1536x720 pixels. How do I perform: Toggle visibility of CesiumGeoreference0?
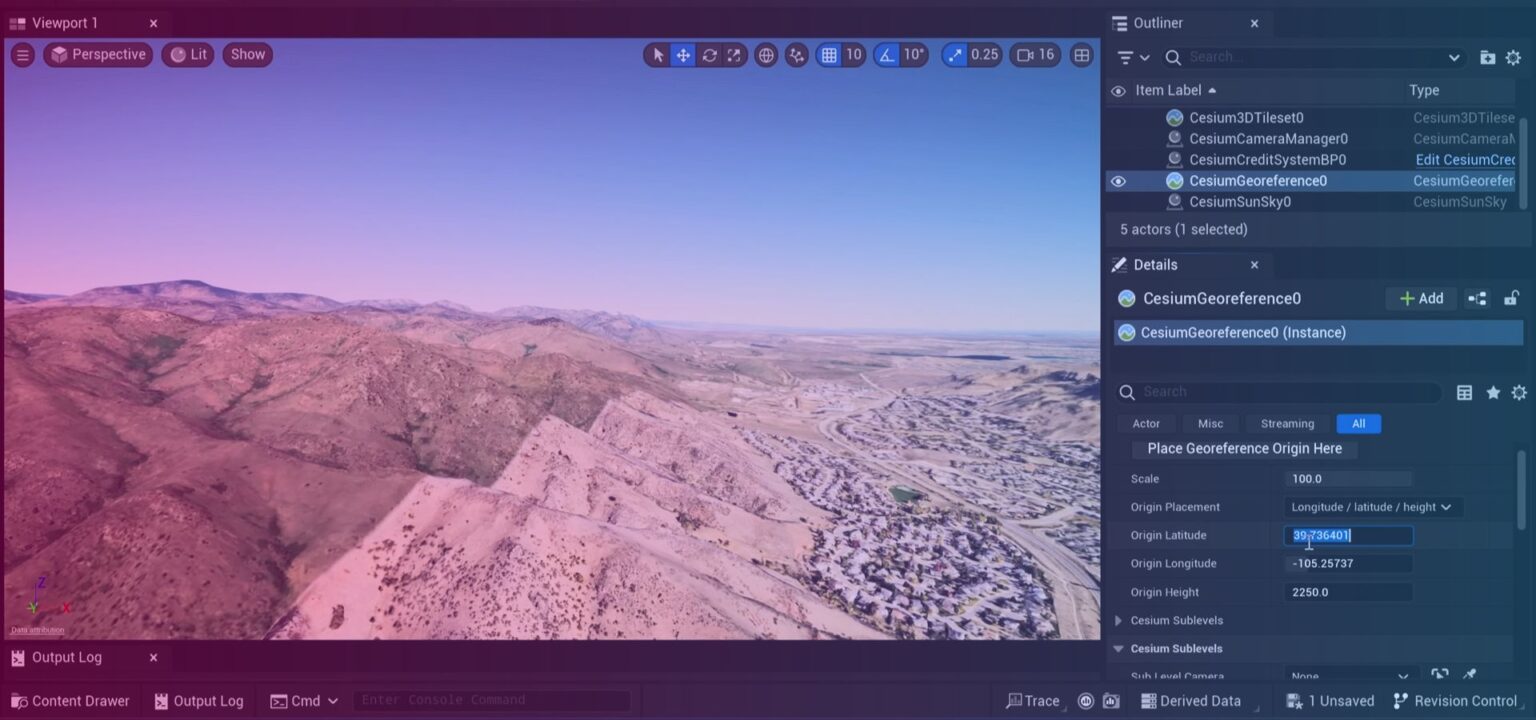pyautogui.click(x=1118, y=181)
